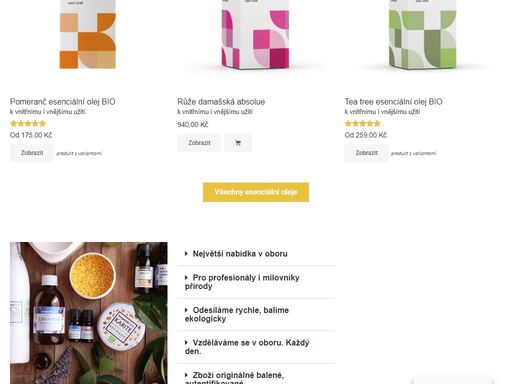Expand 'Vzděláváme se v oboru' section
Viewport: 512px width, 384px height.
(256, 347)
